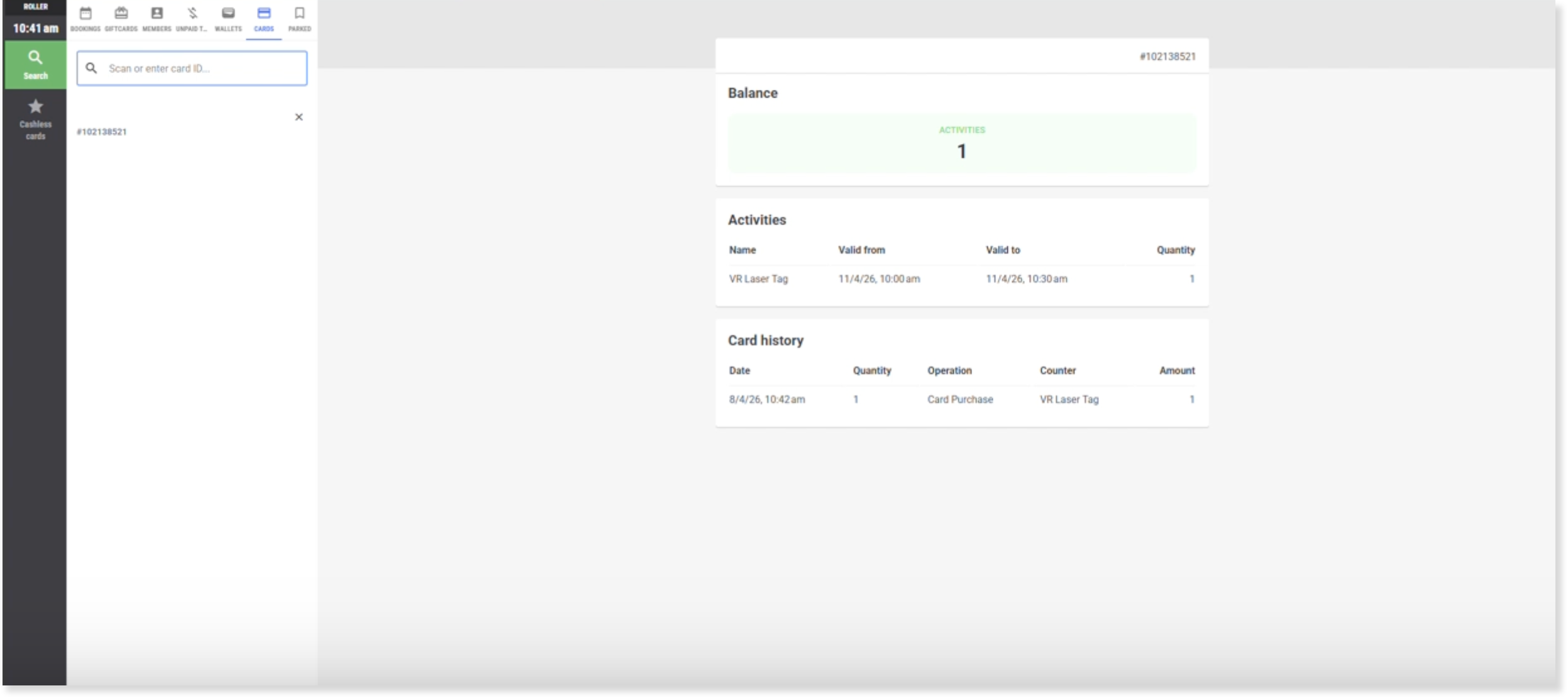Select card #102138521 in results list
Screen dimensions: 1568x698
point(102,131)
